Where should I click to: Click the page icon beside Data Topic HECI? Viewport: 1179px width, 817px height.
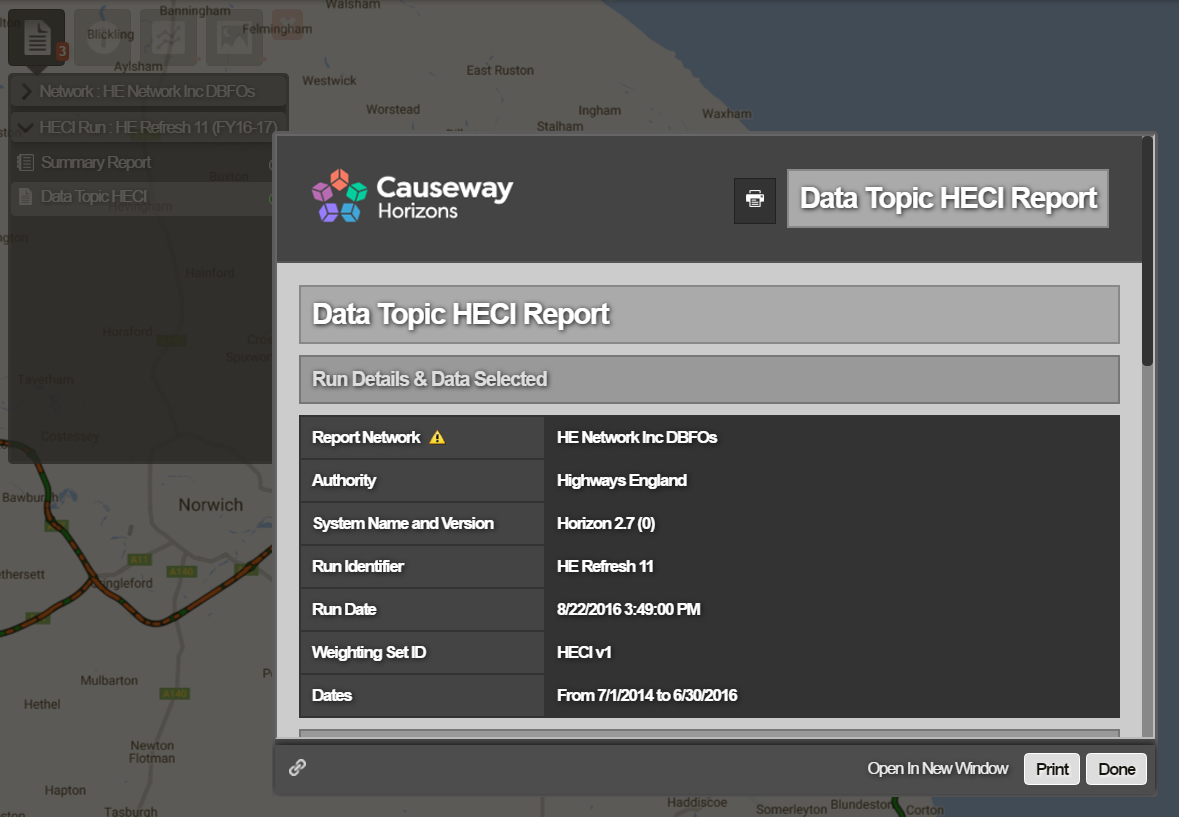(x=26, y=197)
